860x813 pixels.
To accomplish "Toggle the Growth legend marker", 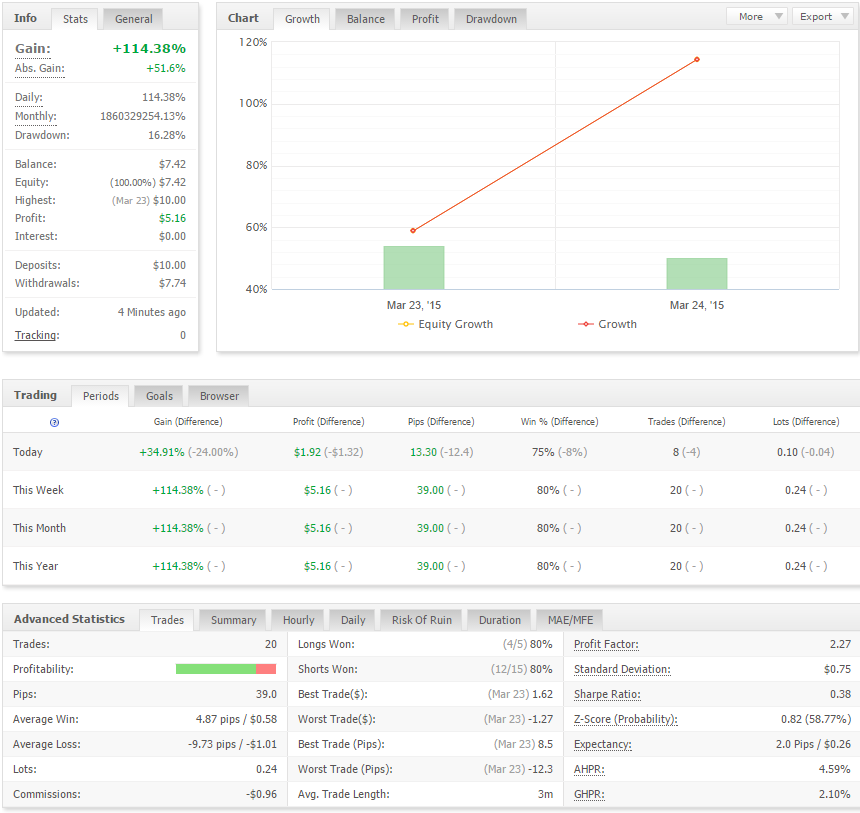I will pyautogui.click(x=586, y=324).
